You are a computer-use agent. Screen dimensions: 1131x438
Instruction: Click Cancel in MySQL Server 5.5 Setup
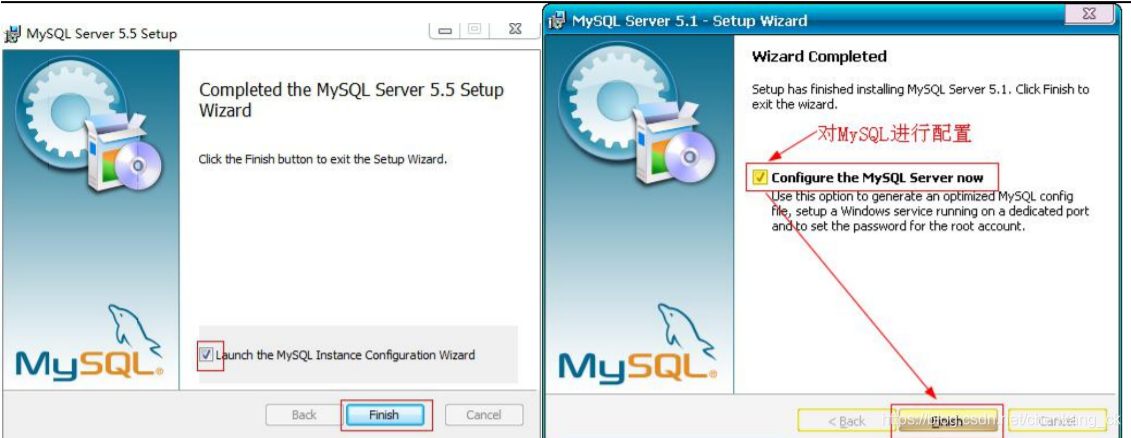[x=484, y=415]
